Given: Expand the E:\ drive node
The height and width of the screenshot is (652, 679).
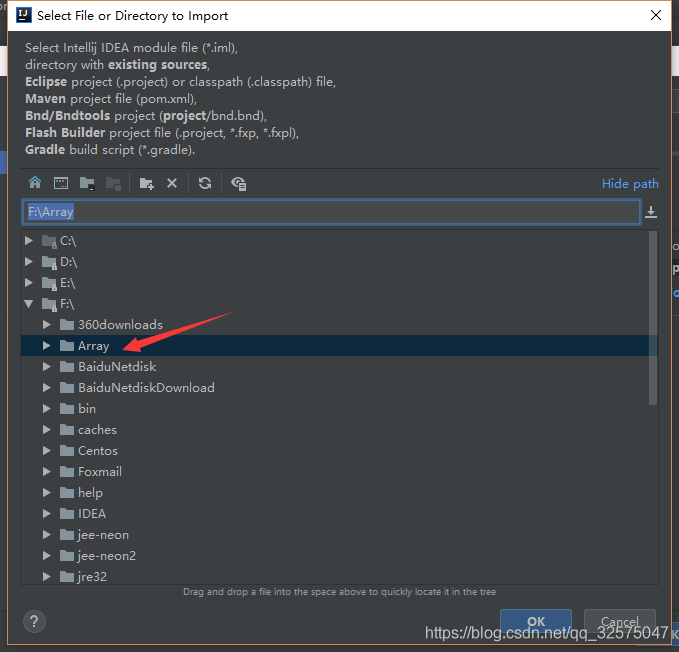Looking at the screenshot, I should coord(29,283).
